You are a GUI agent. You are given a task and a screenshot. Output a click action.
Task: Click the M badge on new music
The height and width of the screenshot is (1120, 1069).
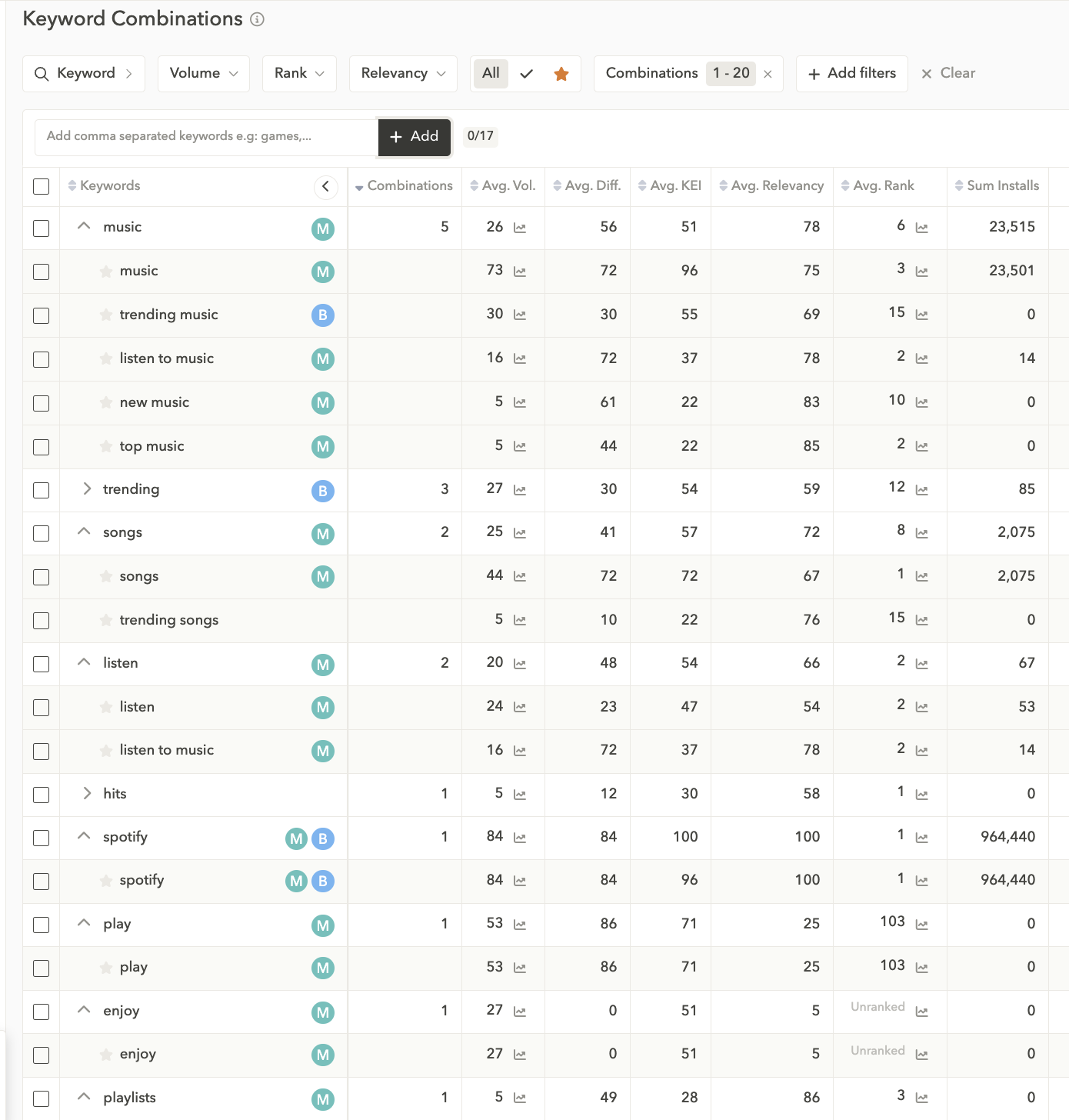[323, 402]
